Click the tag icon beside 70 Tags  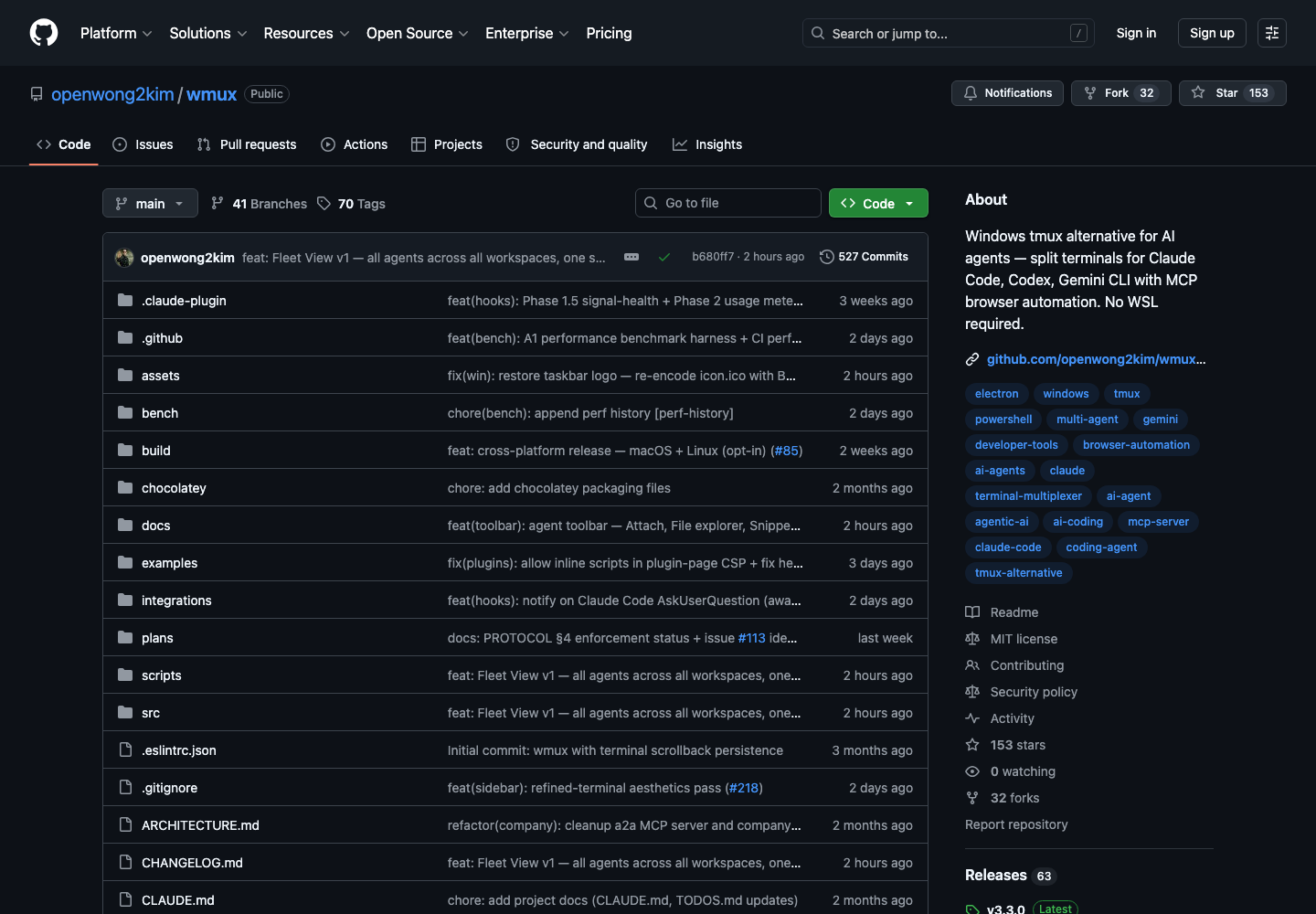[324, 203]
